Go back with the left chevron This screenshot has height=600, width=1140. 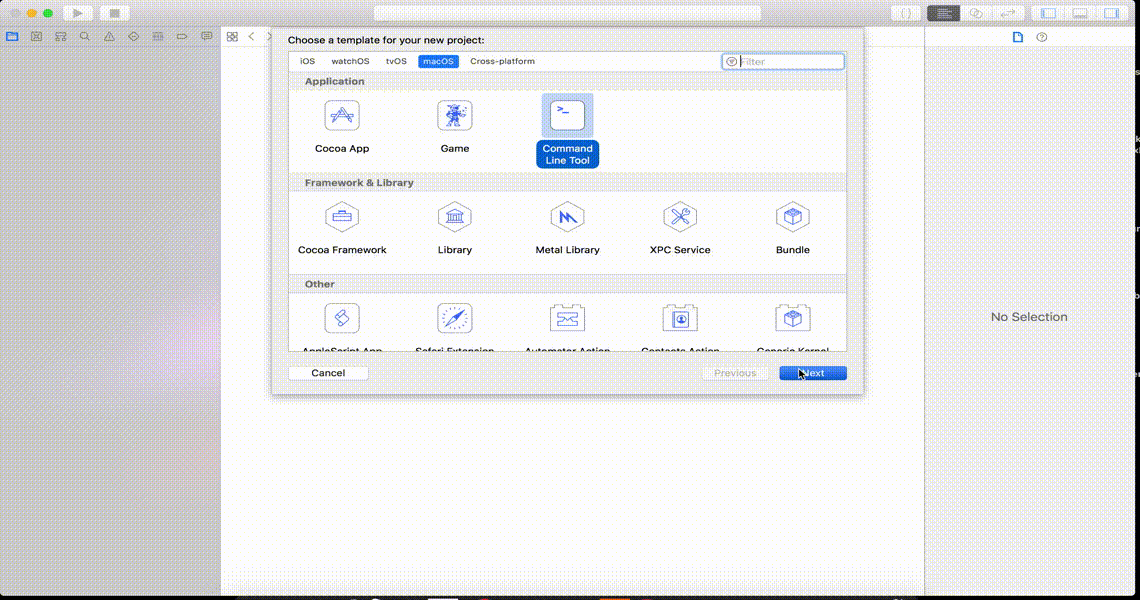click(252, 36)
